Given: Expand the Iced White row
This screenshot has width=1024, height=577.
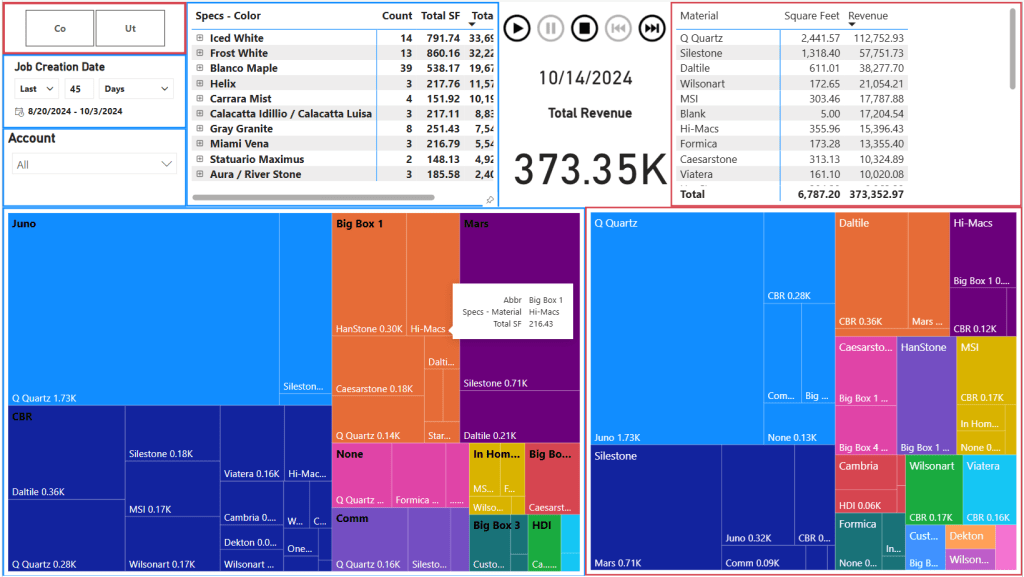Looking at the screenshot, I should (200, 38).
